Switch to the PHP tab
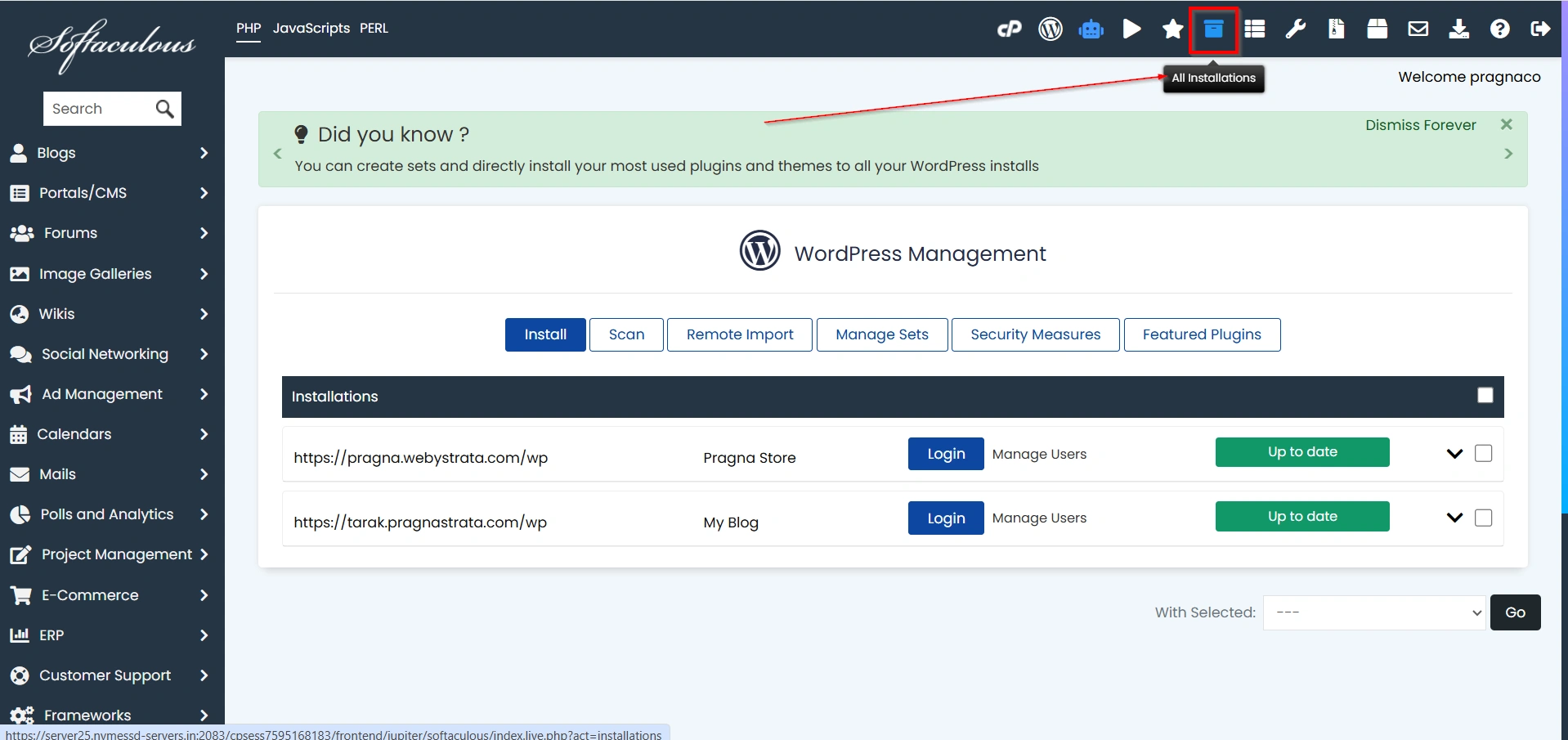This screenshot has height=740, width=1568. point(249,29)
